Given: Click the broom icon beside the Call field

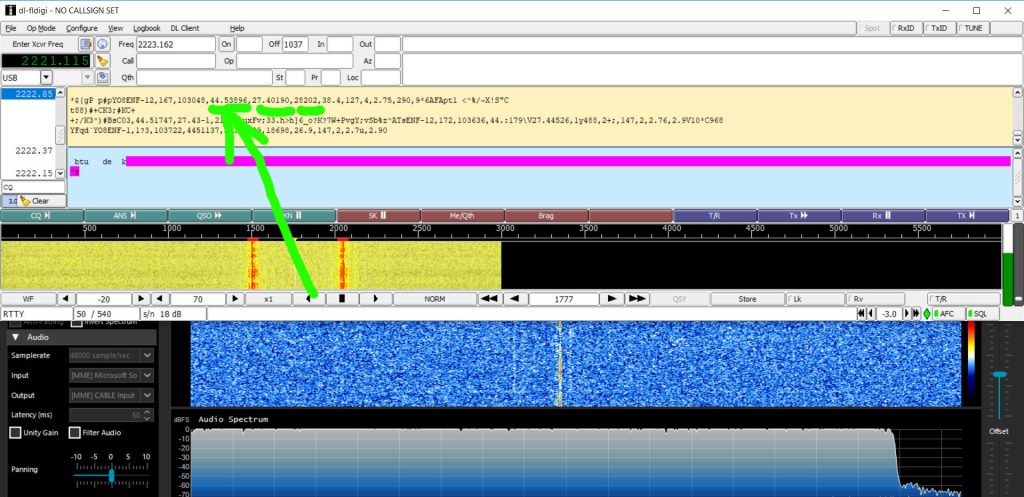Looking at the screenshot, I should point(102,61).
